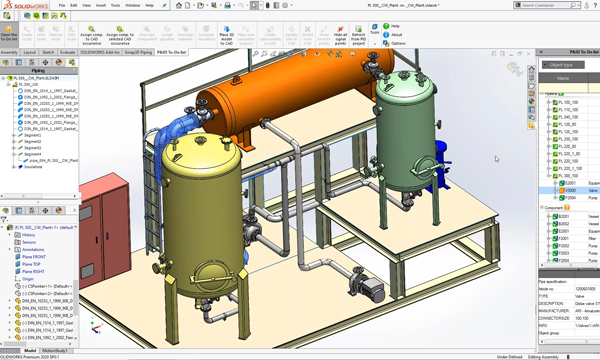The image size is (600, 360).
Task: Select V3000 Valve row
Action: click(569, 191)
